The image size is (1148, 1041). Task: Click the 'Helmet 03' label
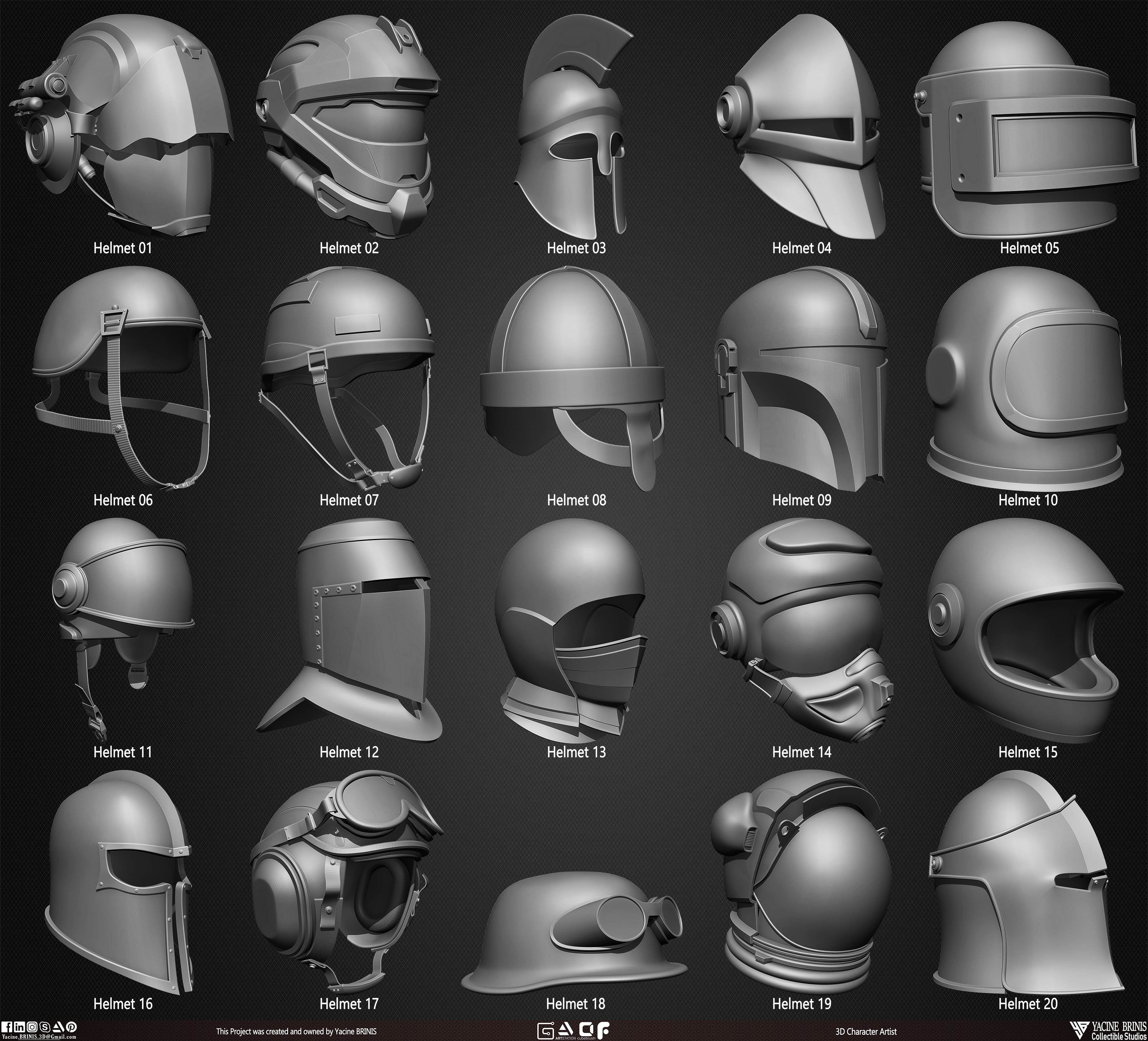(x=576, y=248)
